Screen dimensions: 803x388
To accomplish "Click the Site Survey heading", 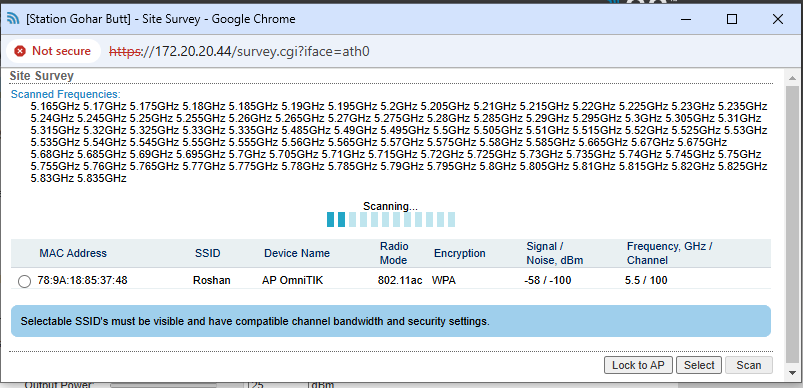I will pos(42,76).
